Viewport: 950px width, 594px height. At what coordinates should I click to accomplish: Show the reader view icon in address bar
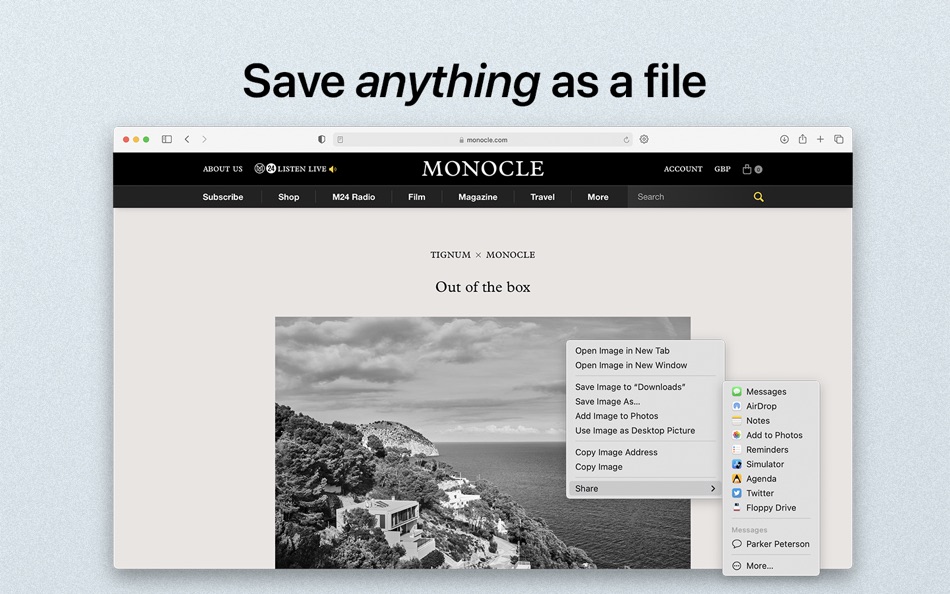pyautogui.click(x=340, y=139)
